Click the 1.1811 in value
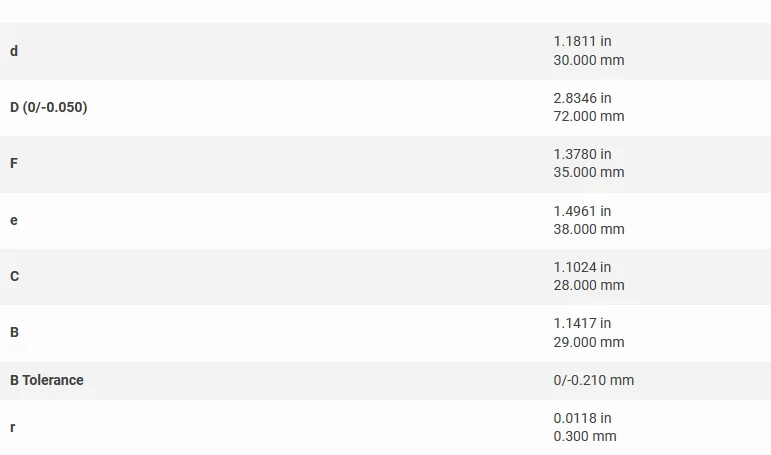Screen dimensions: 771x455 tap(582, 41)
